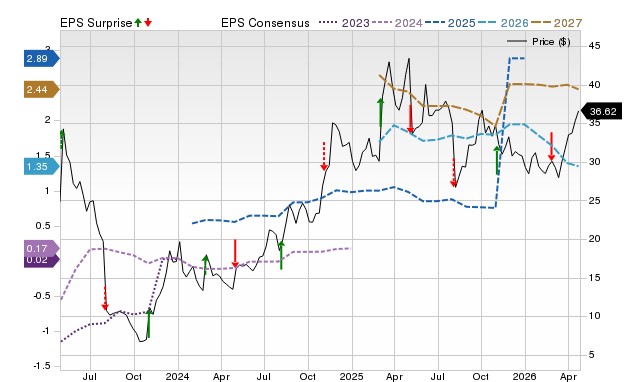Screen dimensions: 640x382
Task: Click the -1.5 label on the EPS axis
Action: click(42, 366)
